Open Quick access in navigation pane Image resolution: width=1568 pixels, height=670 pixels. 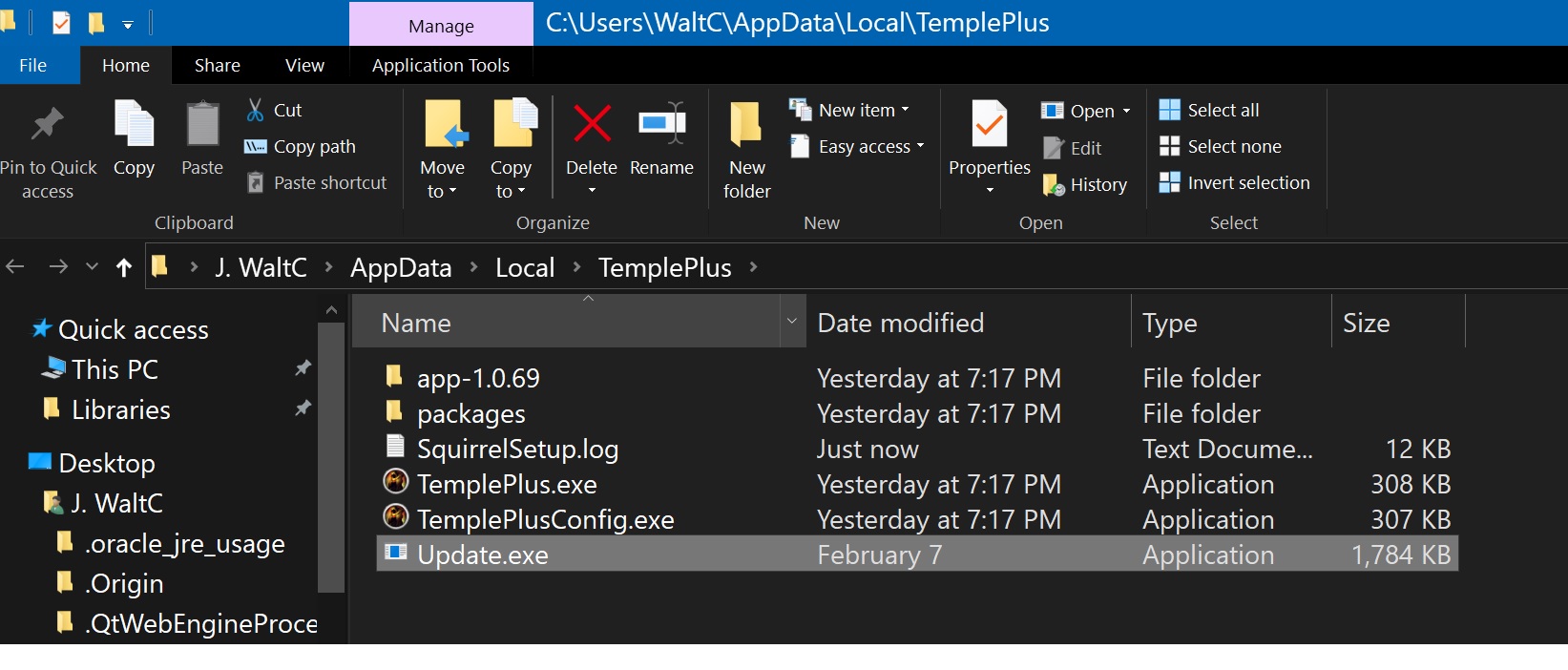click(120, 329)
